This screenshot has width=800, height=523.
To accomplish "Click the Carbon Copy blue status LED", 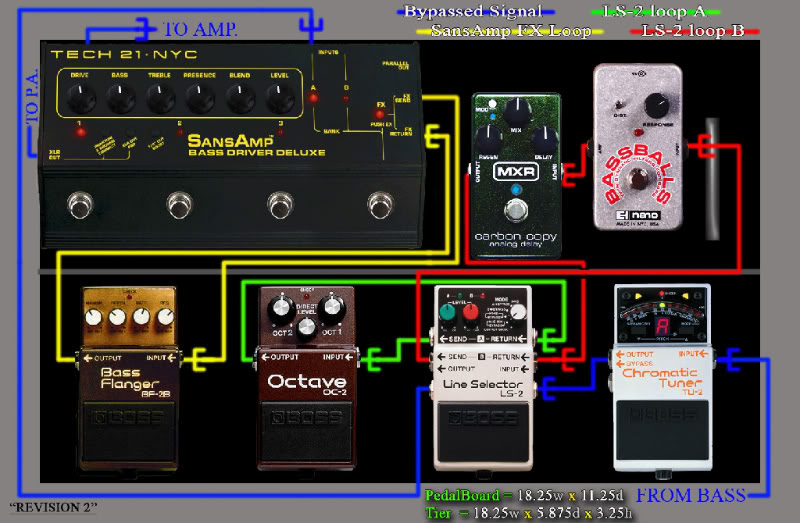I will tap(516, 190).
